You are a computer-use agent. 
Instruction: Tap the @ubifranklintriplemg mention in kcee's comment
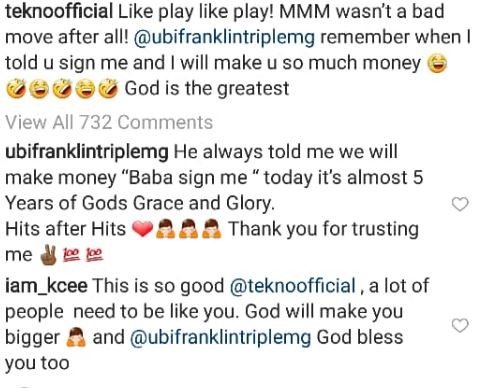pos(220,337)
